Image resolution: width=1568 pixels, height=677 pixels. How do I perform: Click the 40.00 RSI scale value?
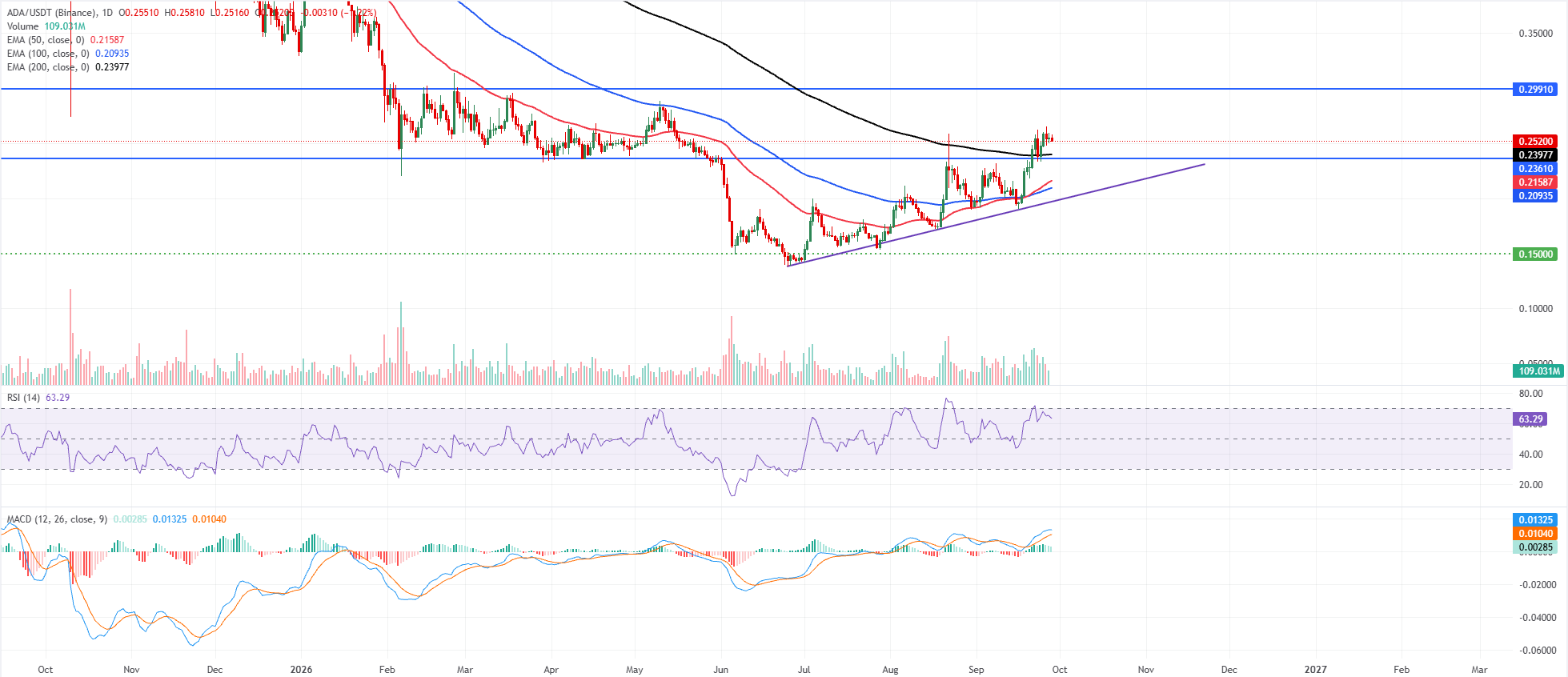coord(1530,455)
